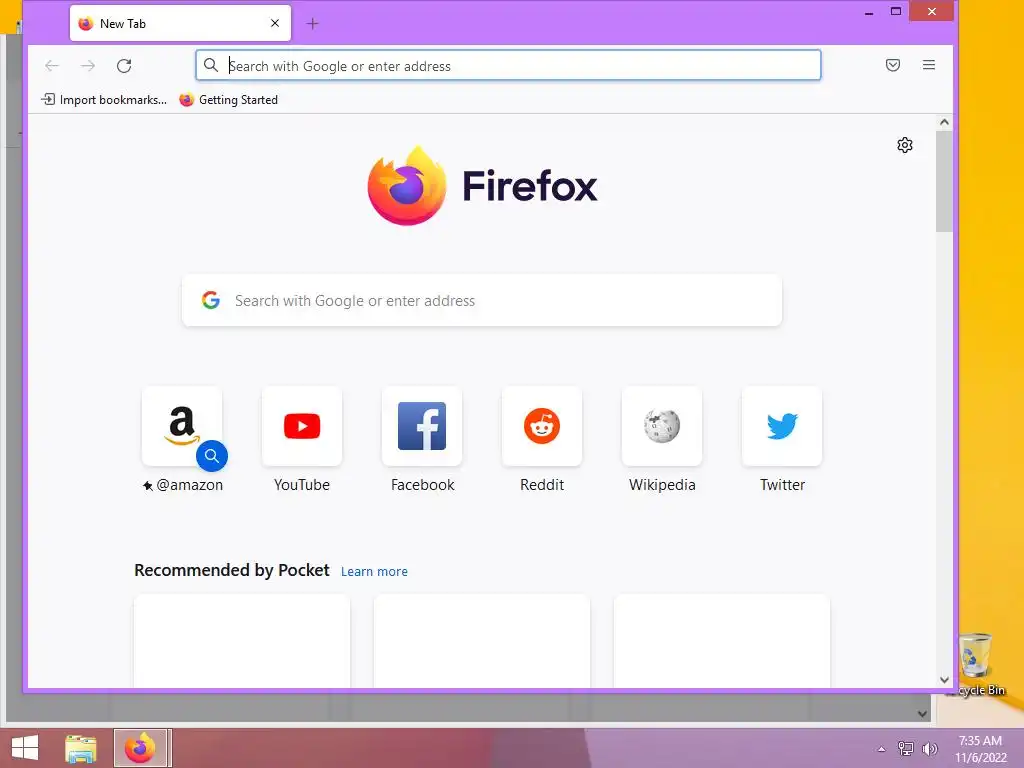
Task: Click the Google logo in page search box
Action: [210, 300]
